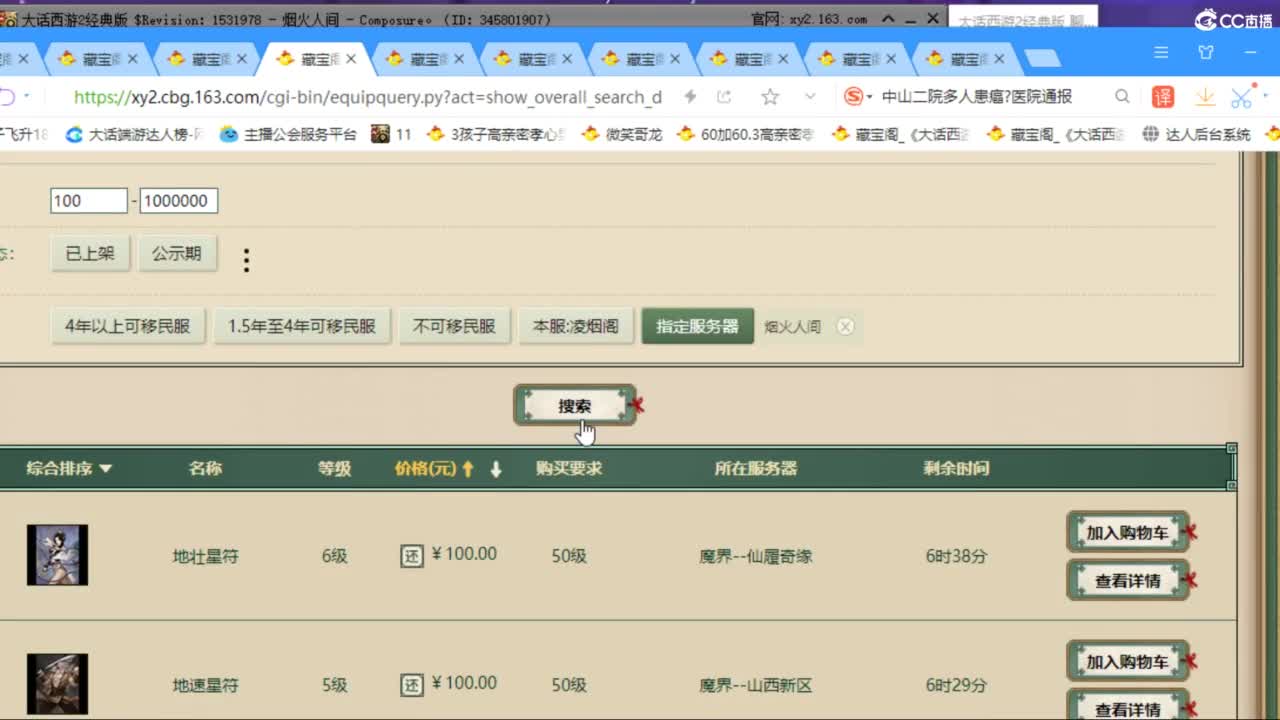Click the lightning speed-mode icon in the address bar
Screen dimensions: 1280x720
[x=690, y=97]
